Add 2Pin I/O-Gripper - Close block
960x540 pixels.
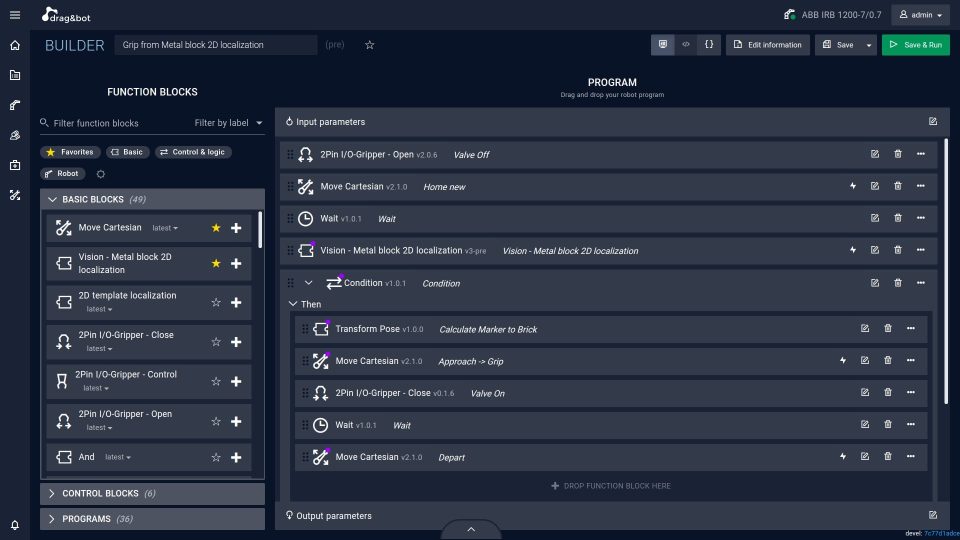point(236,342)
